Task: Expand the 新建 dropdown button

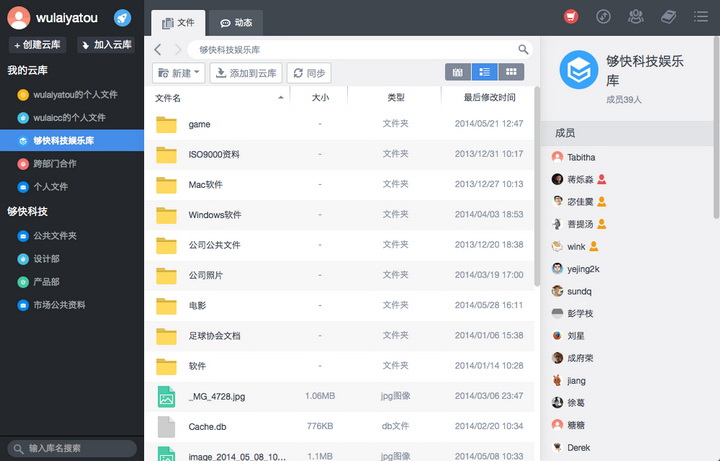Action: (179, 73)
